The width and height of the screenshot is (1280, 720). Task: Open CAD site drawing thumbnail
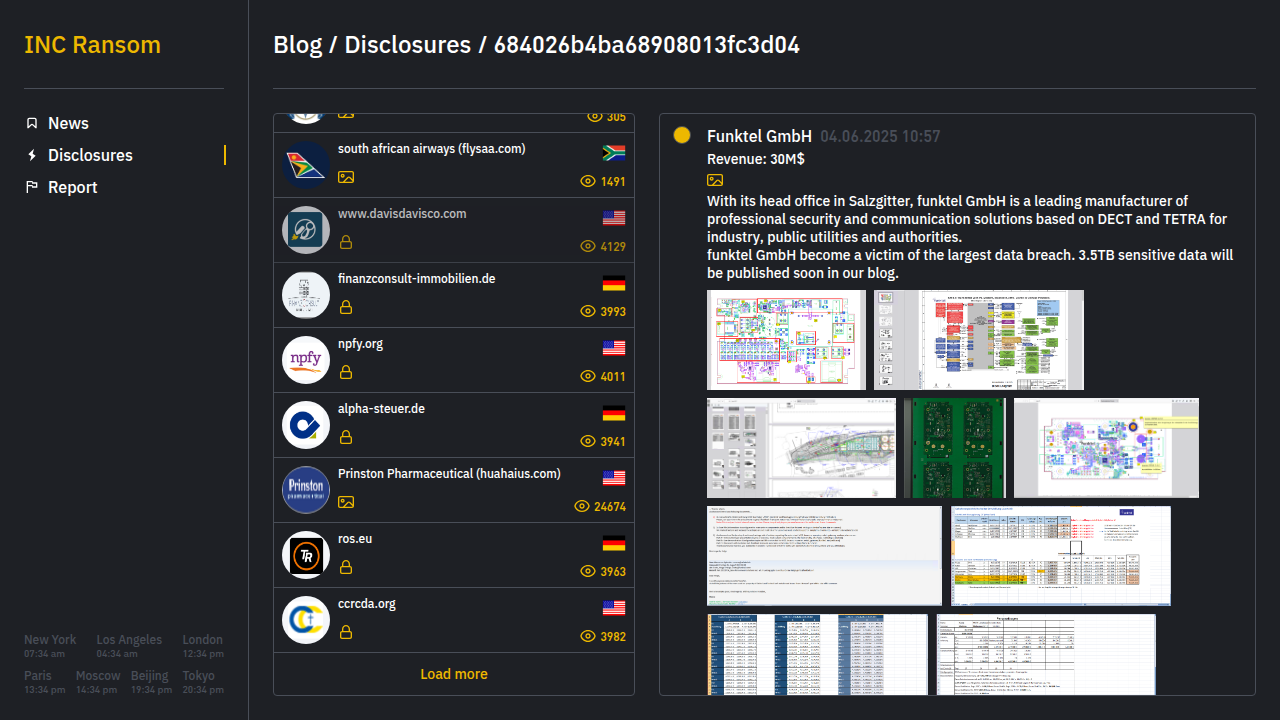(801, 448)
